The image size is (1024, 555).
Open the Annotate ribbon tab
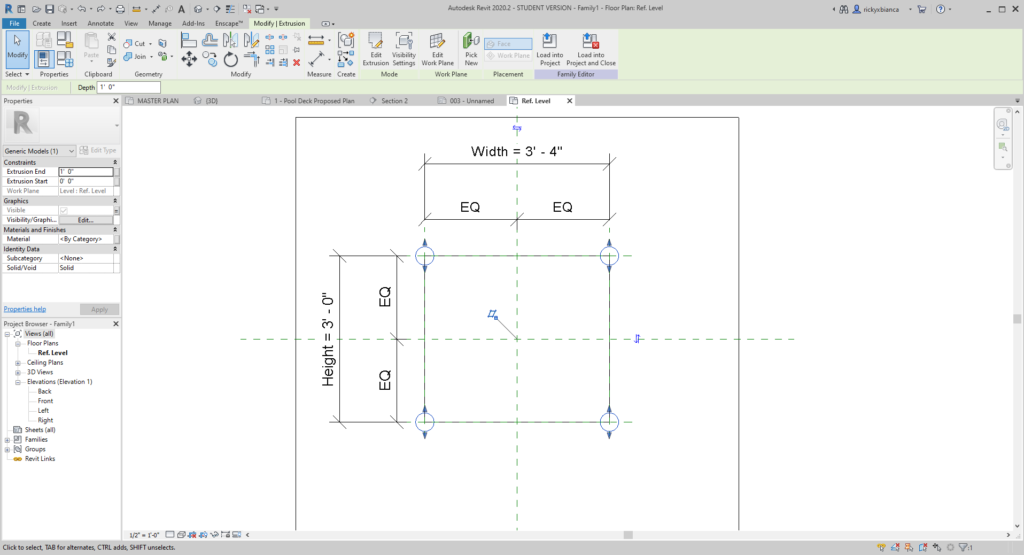(x=101, y=24)
